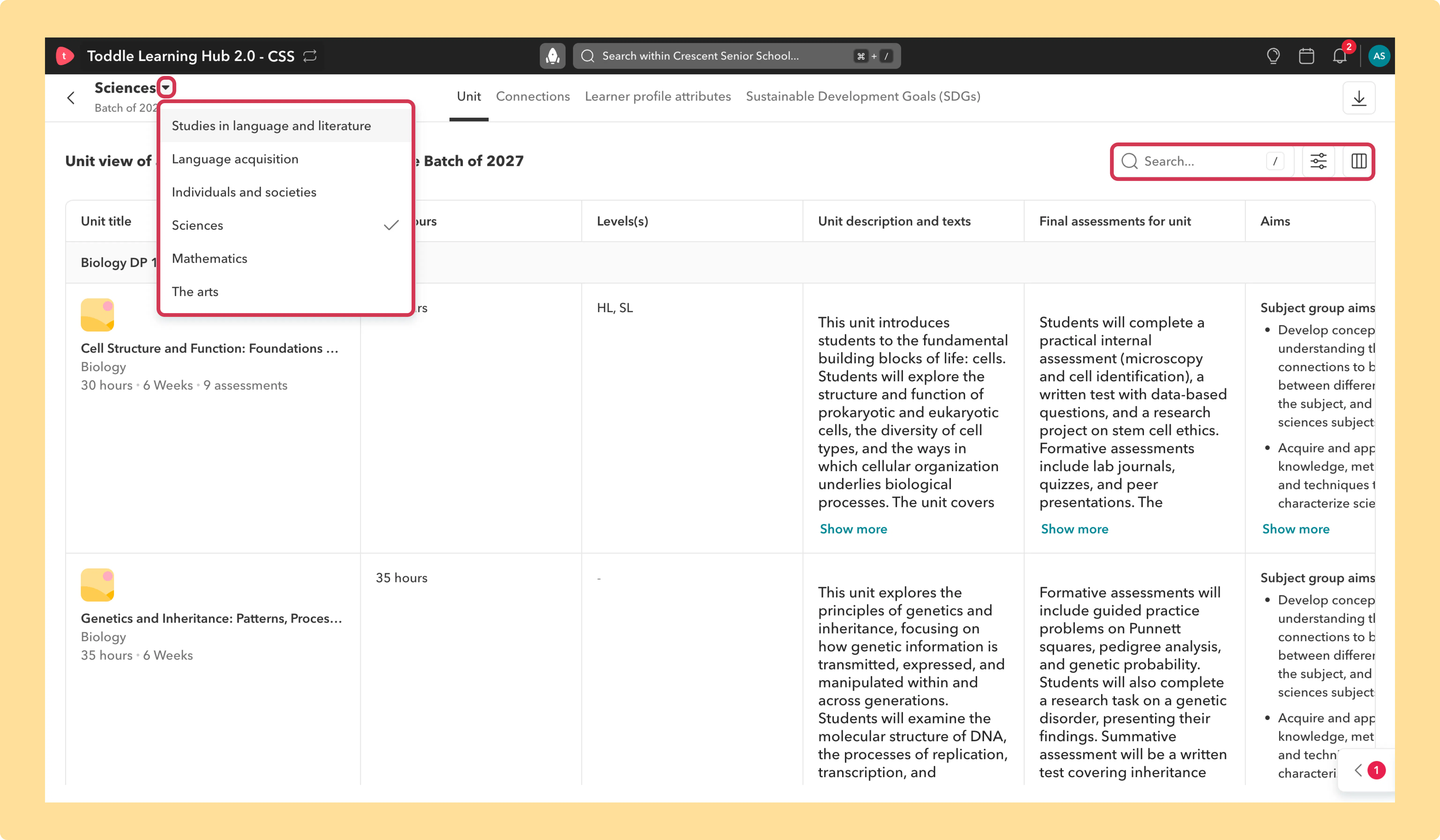Show more of Cell Structure final assessments
The image size is (1440, 840).
pos(1074,529)
